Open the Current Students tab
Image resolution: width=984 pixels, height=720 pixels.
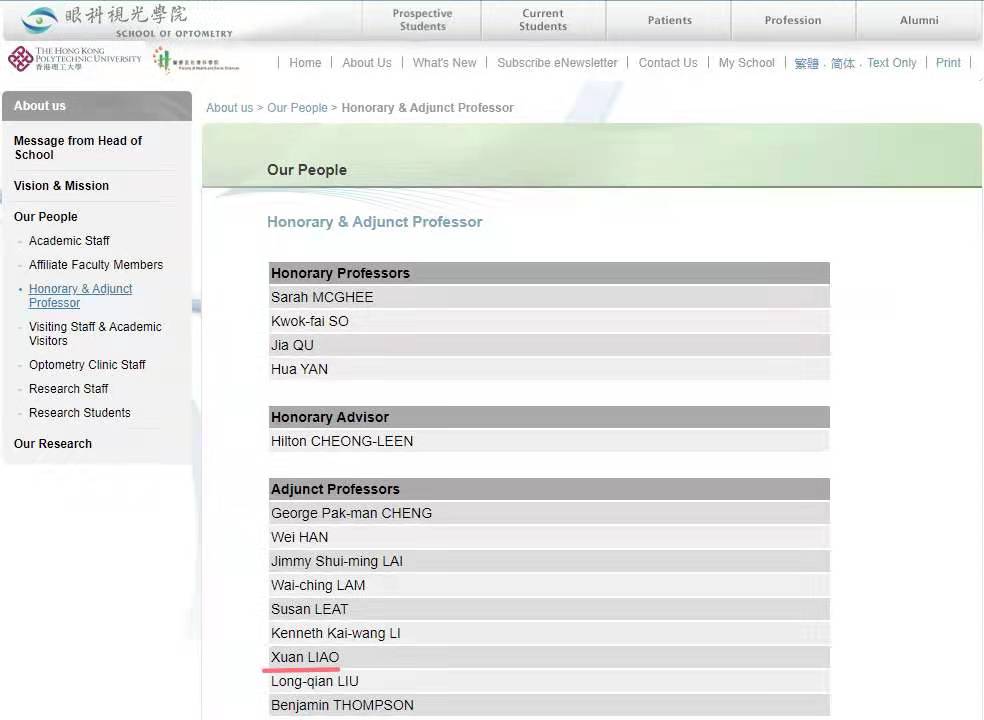543,20
